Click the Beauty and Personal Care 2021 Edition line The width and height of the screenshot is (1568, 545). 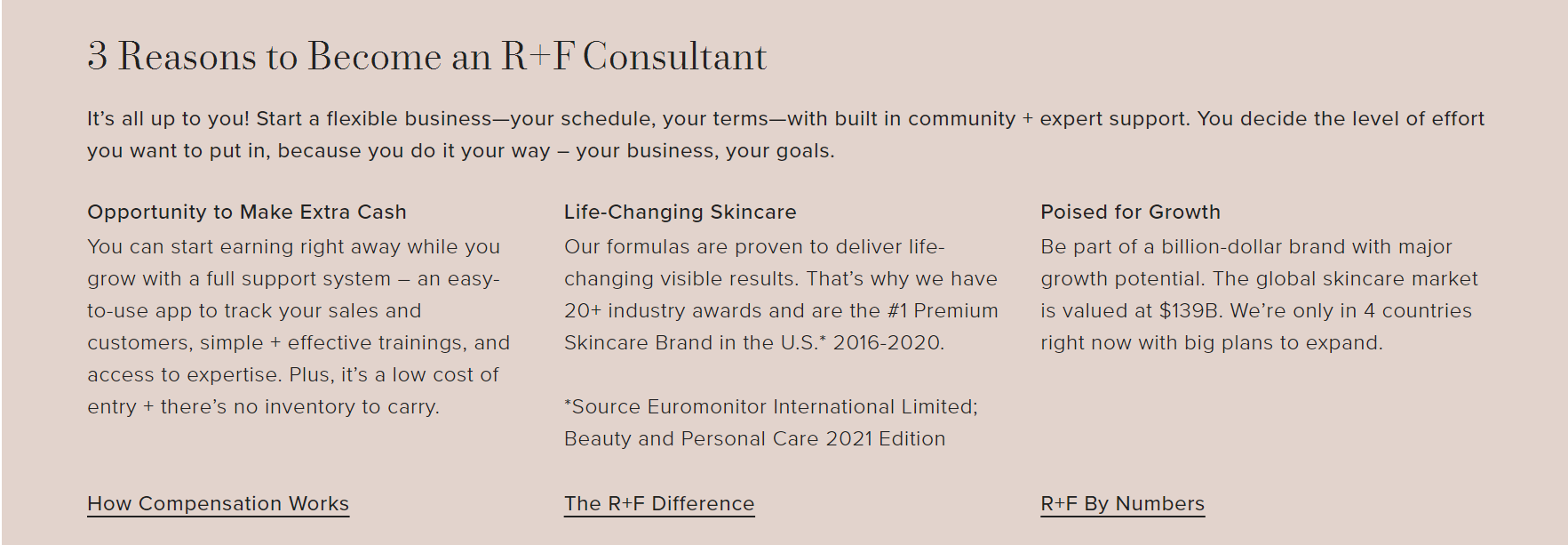point(754,438)
